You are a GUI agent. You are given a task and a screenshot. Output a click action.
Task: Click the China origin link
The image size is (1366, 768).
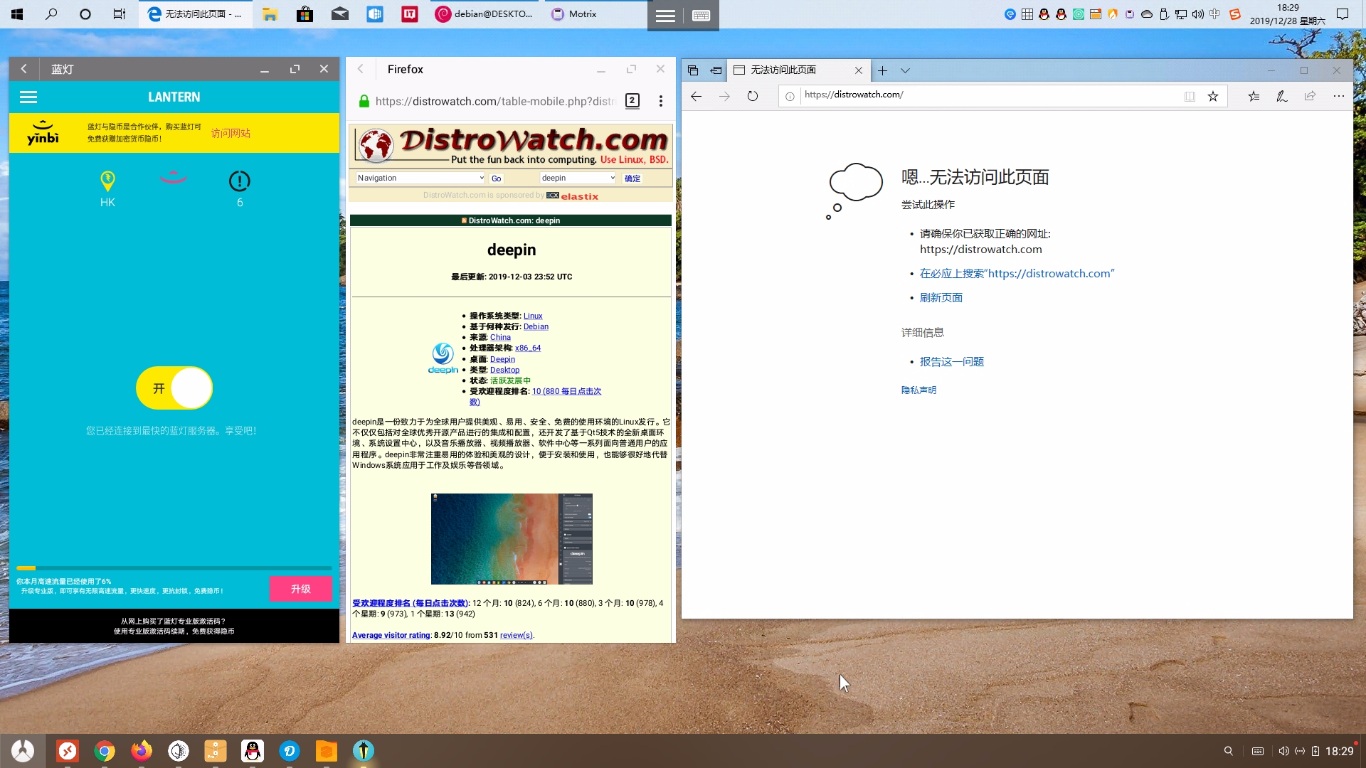500,338
